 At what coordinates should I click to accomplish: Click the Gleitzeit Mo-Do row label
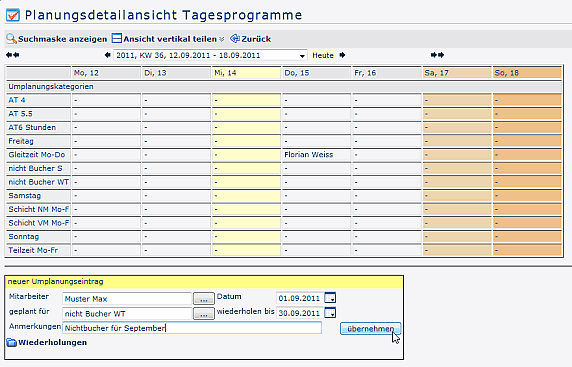coord(38,155)
